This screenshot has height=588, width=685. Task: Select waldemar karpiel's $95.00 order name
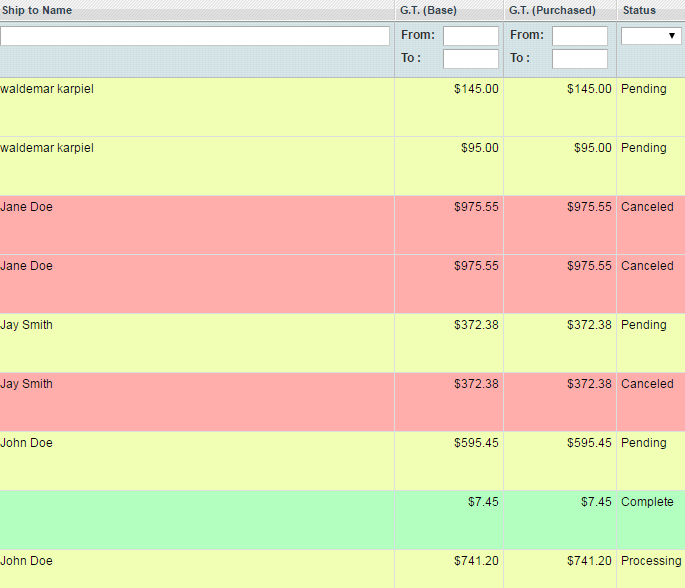tap(47, 148)
